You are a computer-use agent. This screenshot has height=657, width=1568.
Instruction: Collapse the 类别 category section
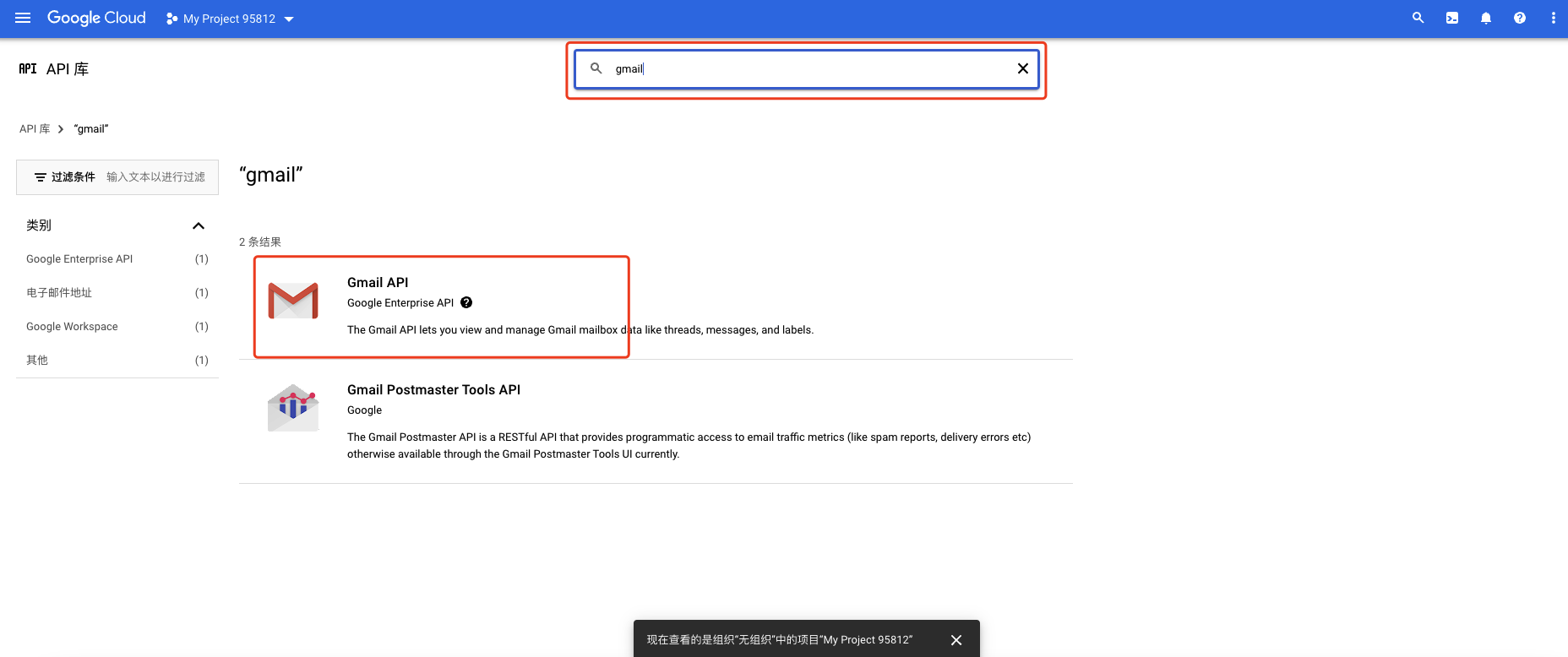[199, 225]
